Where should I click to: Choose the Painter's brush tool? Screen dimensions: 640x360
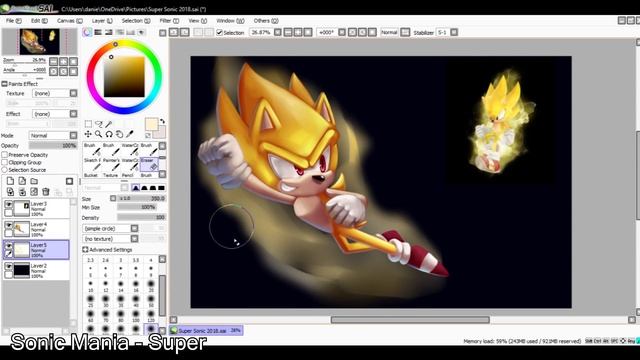[111, 164]
